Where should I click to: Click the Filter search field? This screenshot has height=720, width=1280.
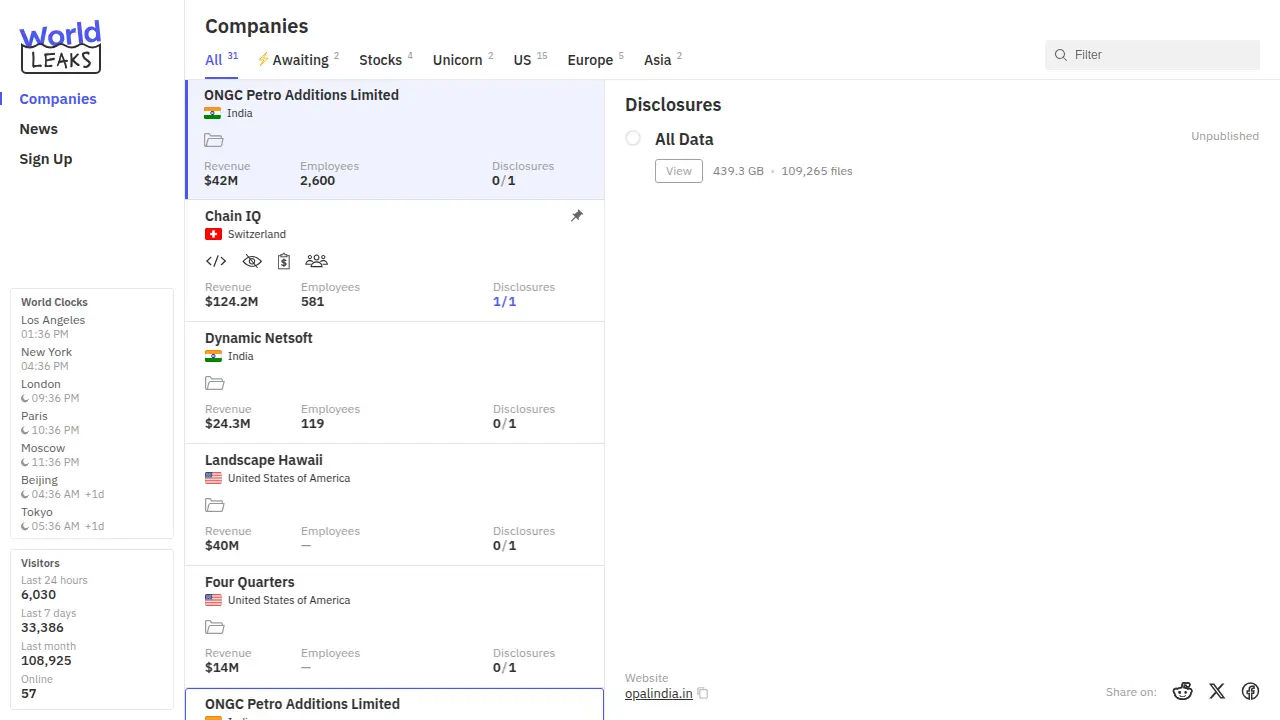coord(1160,55)
